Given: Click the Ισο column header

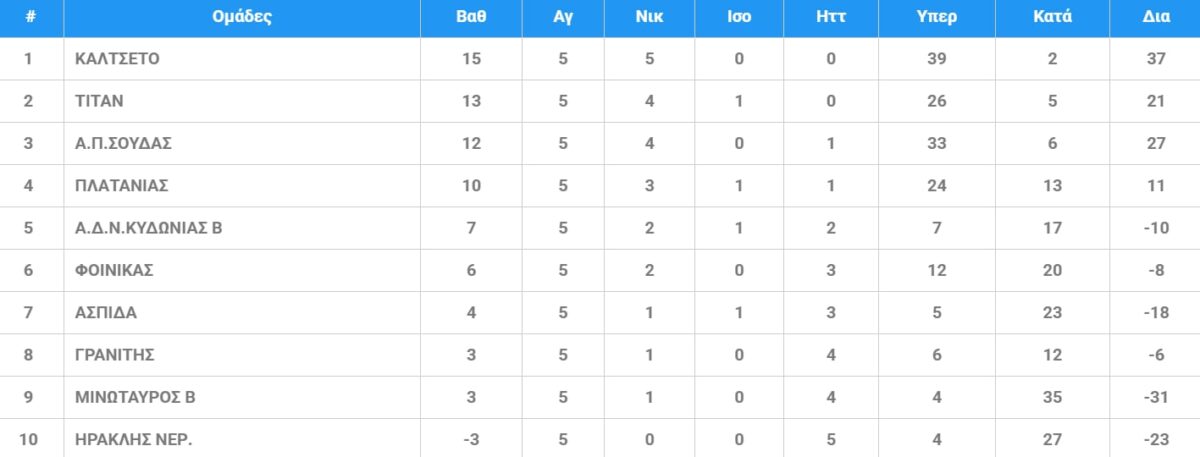Looking at the screenshot, I should coord(738,17).
